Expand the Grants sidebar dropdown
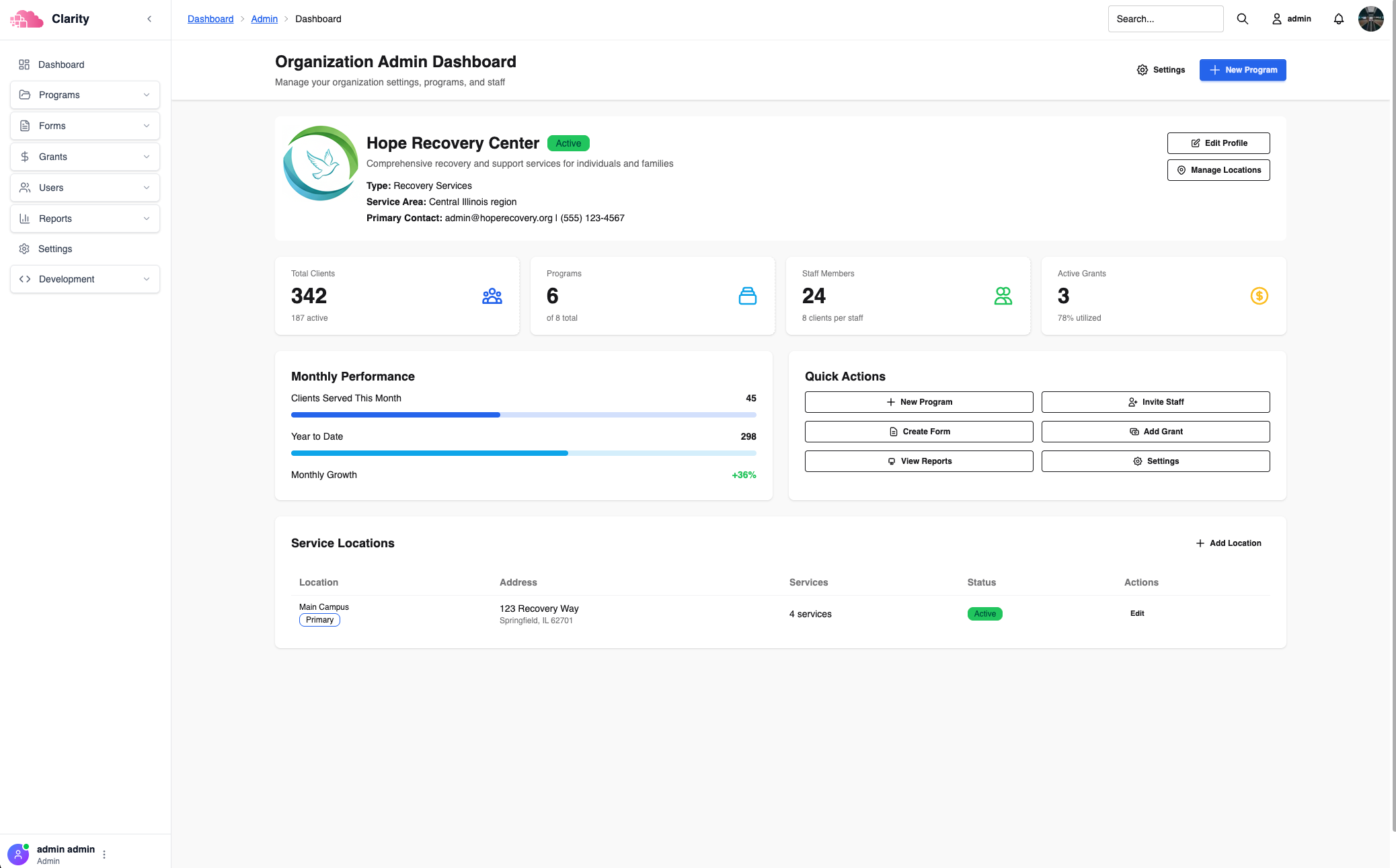The image size is (1396, 868). (x=85, y=157)
